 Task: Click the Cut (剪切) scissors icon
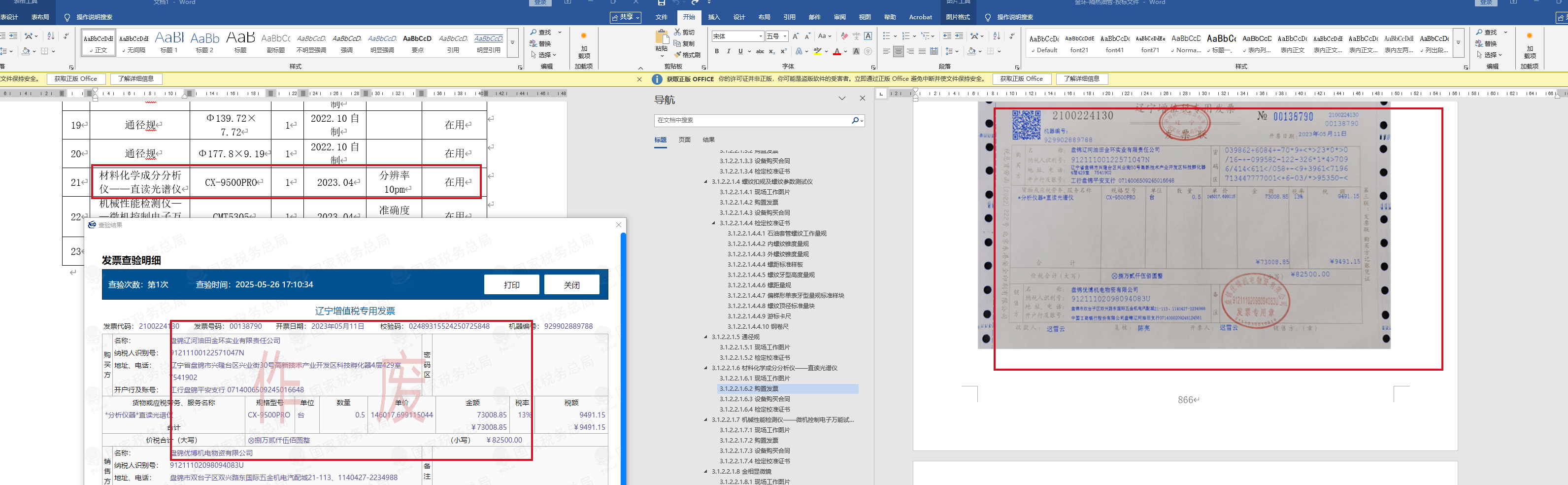(677, 33)
